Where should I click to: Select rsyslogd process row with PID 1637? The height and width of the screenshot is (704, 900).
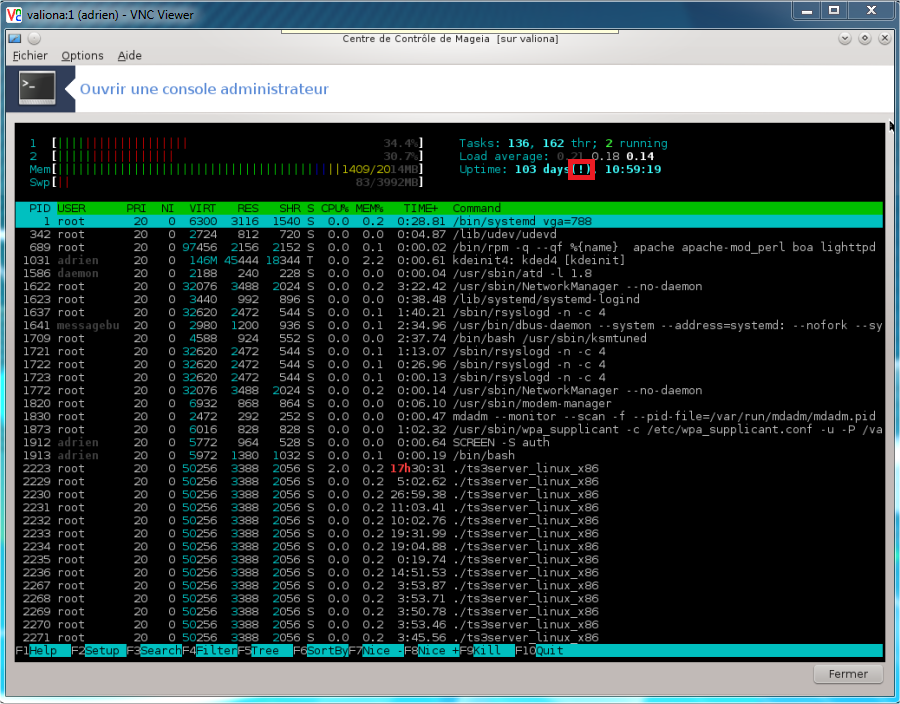point(449,312)
